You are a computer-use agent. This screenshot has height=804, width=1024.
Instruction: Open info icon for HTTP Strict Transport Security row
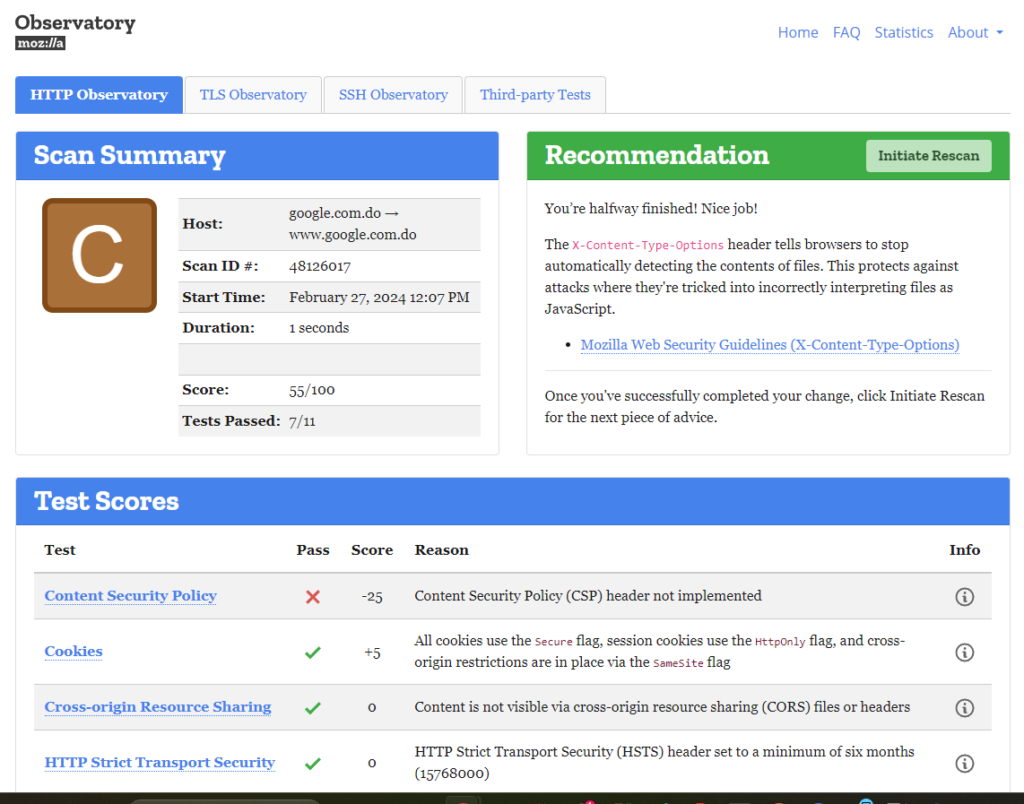click(x=965, y=763)
